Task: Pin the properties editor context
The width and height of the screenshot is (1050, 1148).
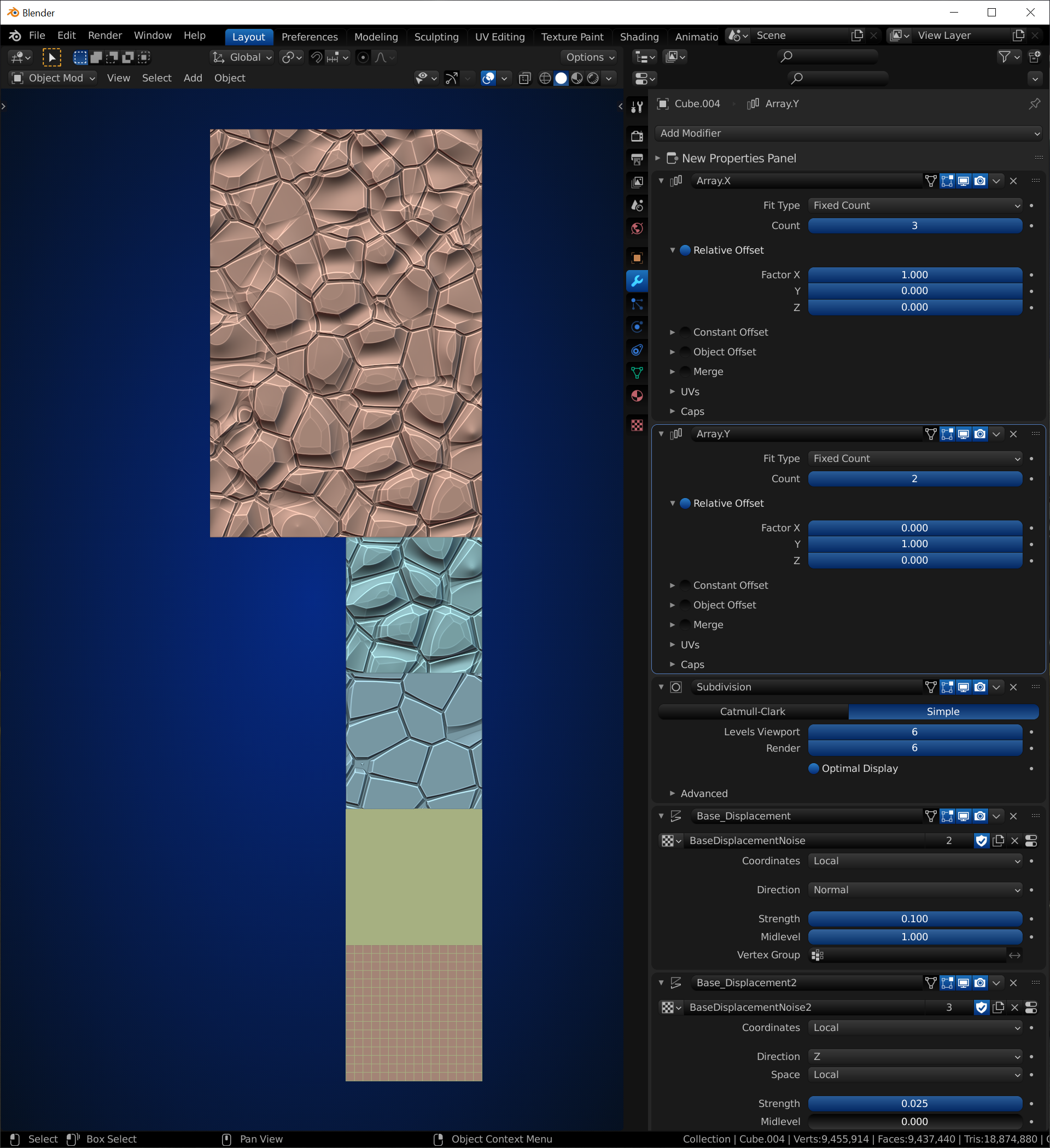Action: pos(1034,104)
